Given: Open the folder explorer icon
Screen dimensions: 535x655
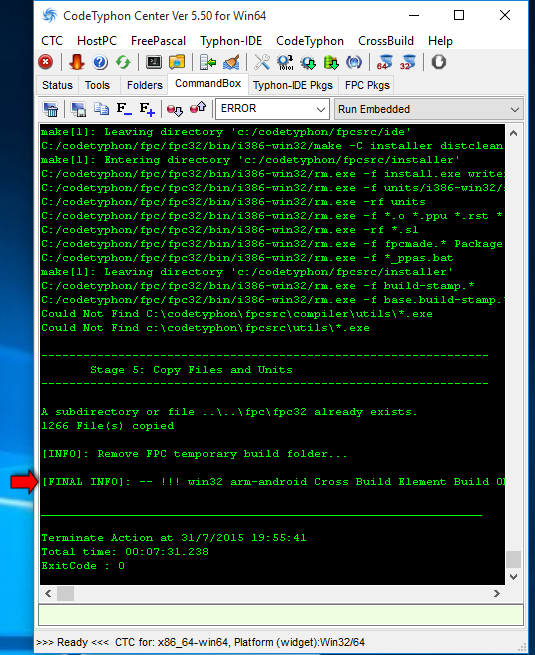Looking at the screenshot, I should click(177, 62).
